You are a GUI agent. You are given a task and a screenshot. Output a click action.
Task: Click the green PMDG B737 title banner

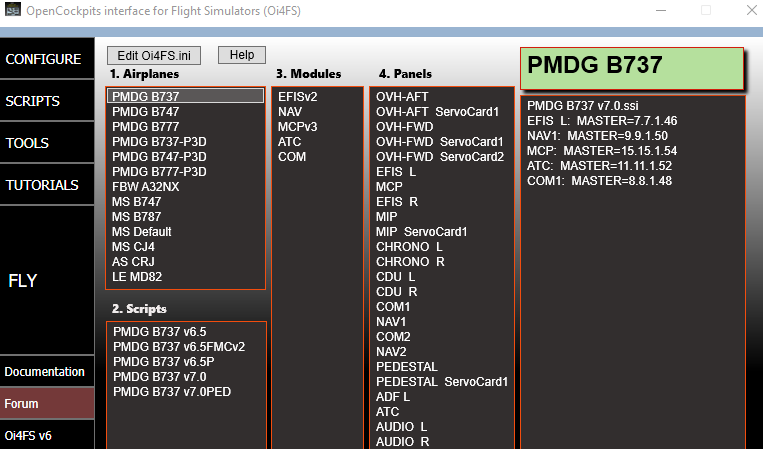click(632, 67)
